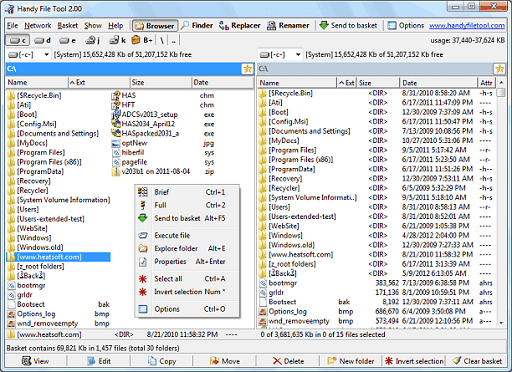Open Options from the toolbar
The image size is (512, 372).
(x=406, y=26)
